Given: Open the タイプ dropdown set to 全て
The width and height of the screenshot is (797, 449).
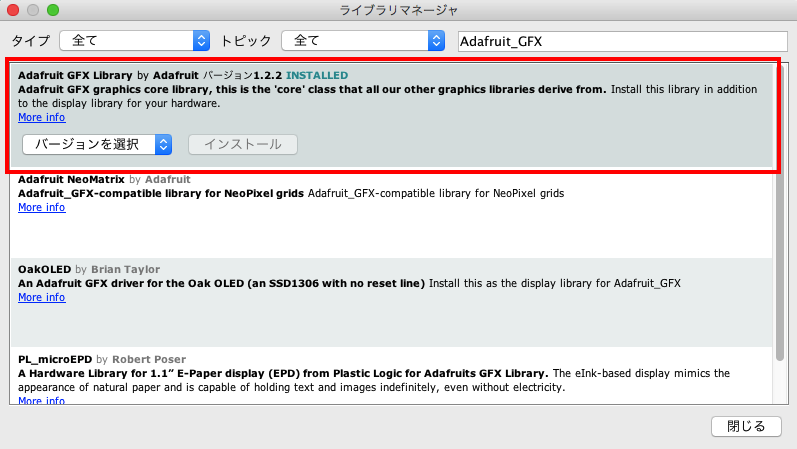Looking at the screenshot, I should pos(135,41).
